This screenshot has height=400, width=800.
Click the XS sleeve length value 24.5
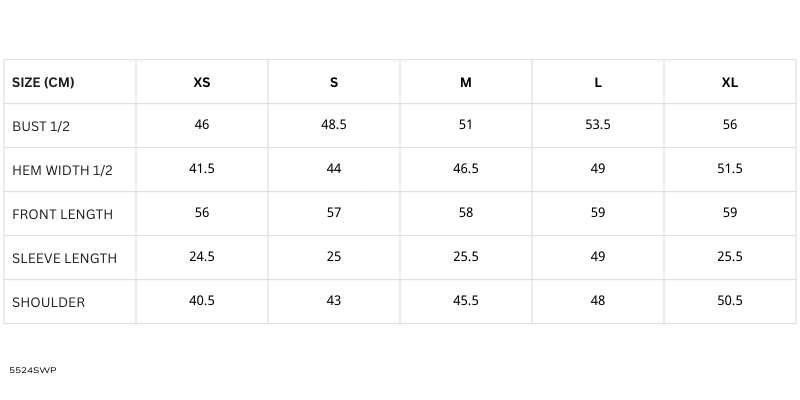pyautogui.click(x=202, y=257)
